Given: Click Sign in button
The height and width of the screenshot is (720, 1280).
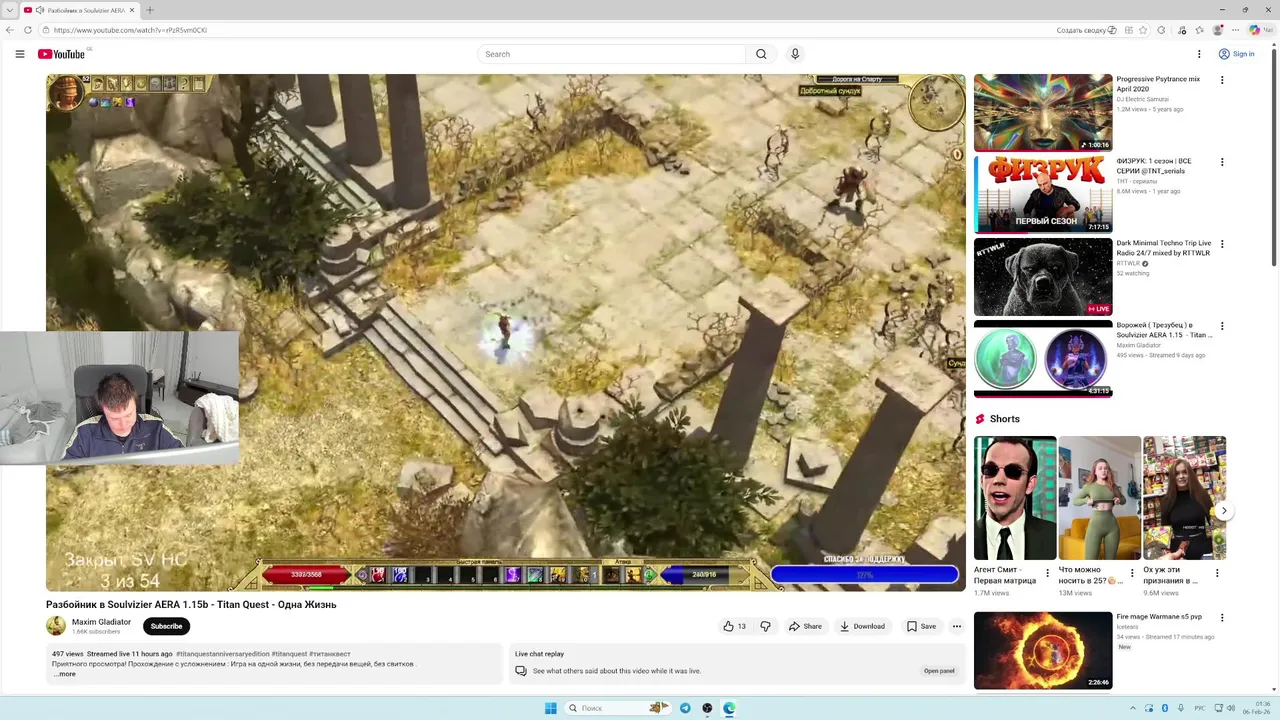Looking at the screenshot, I should pyautogui.click(x=1236, y=54).
